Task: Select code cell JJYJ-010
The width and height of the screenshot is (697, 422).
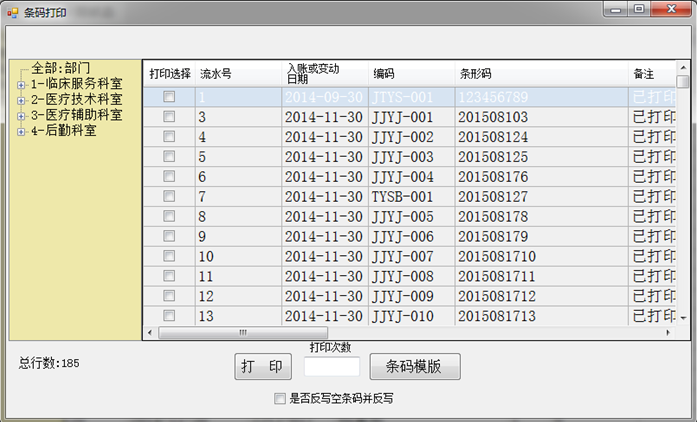Action: (x=412, y=316)
